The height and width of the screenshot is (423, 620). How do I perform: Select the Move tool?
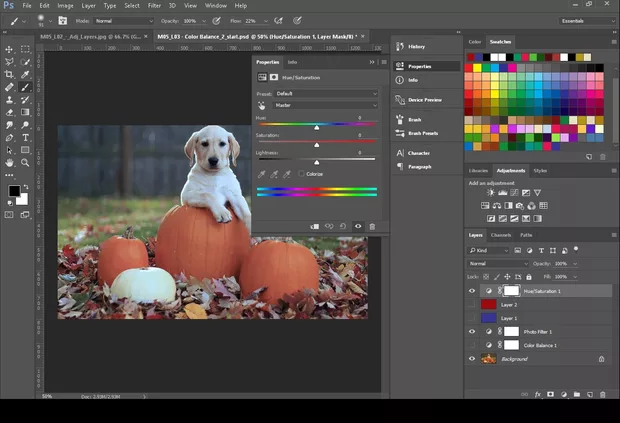(x=10, y=49)
